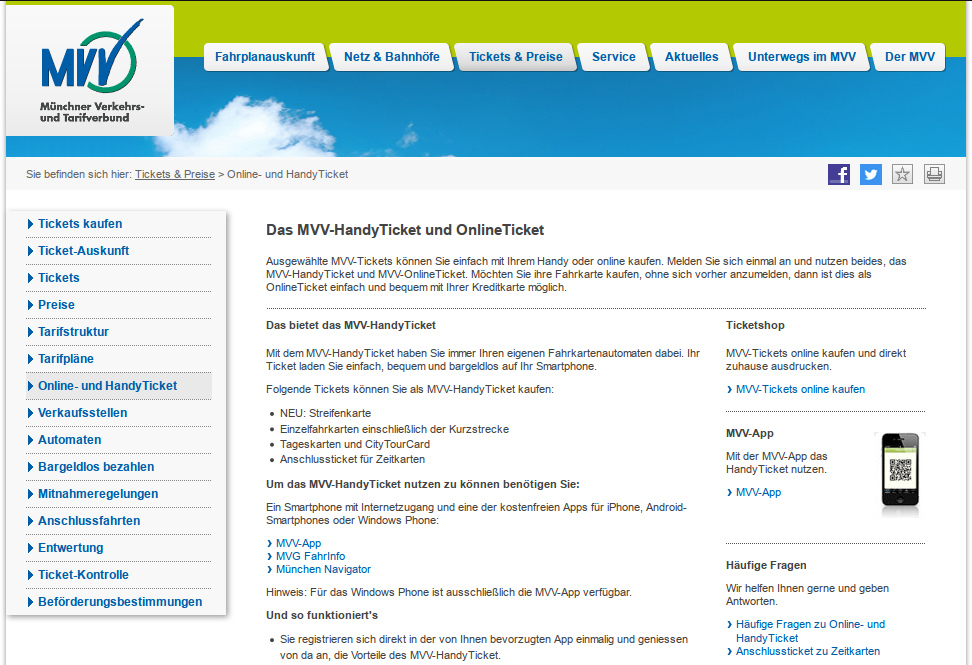The height and width of the screenshot is (665, 972).
Task: Click 'Tageskarten und CityTourCard' list item
Action: (355, 444)
